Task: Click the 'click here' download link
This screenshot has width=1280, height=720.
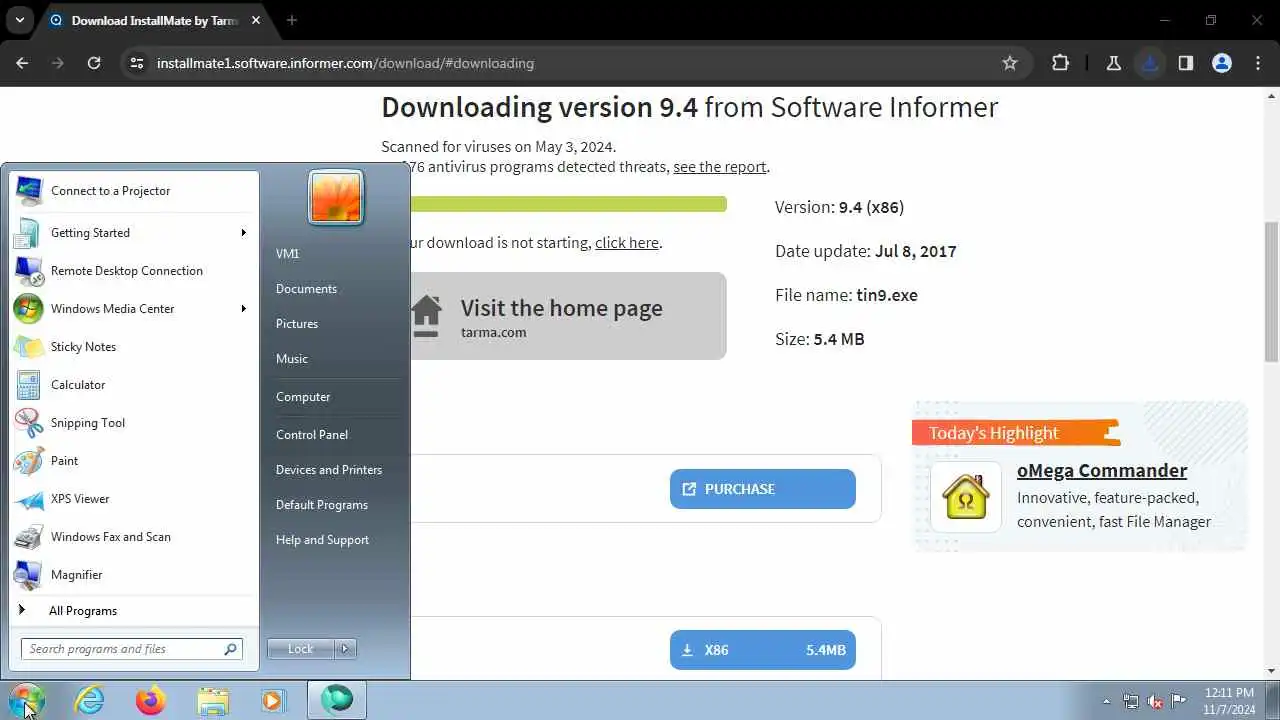Action: [x=627, y=243]
